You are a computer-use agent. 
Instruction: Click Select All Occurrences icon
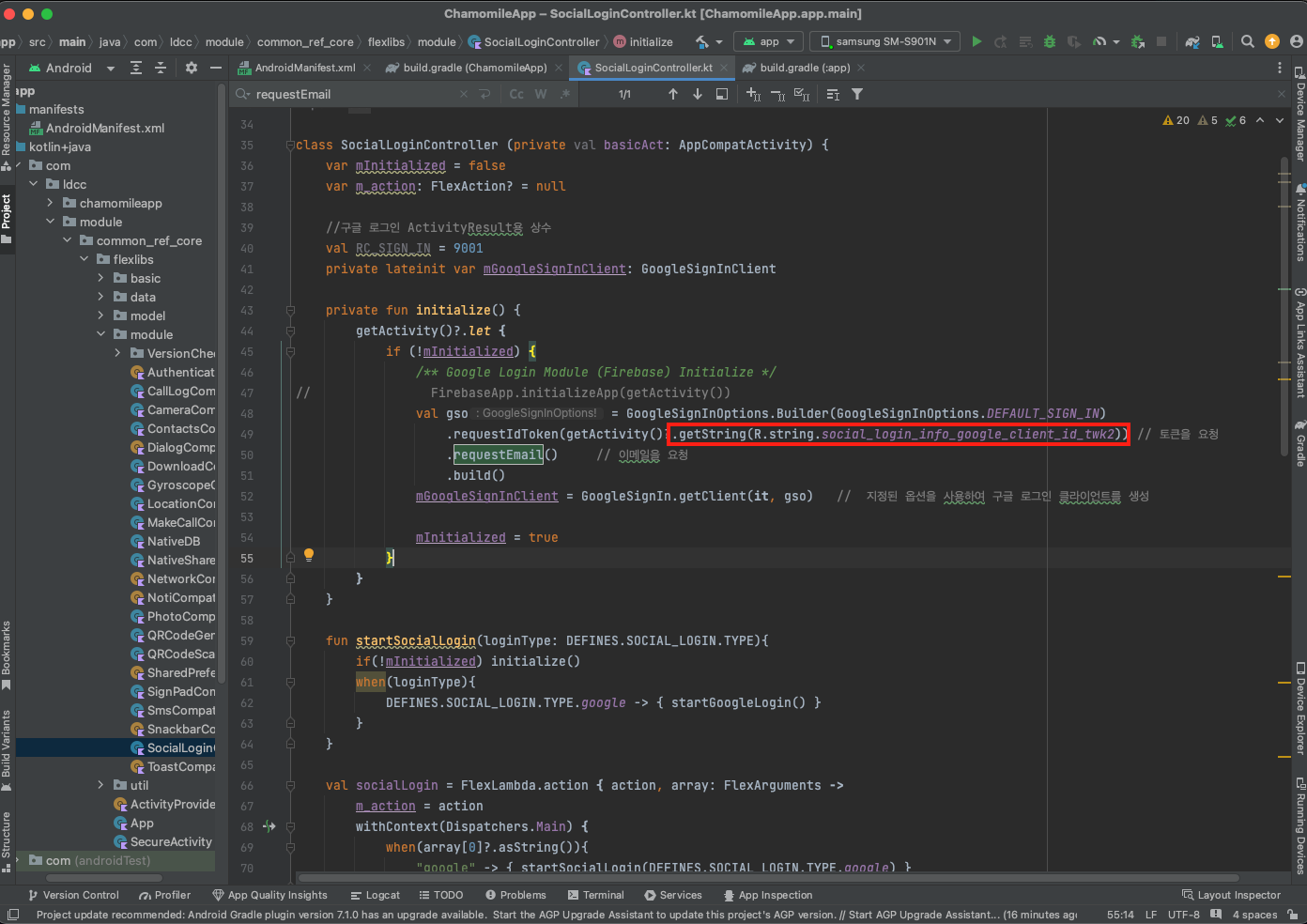(x=802, y=94)
